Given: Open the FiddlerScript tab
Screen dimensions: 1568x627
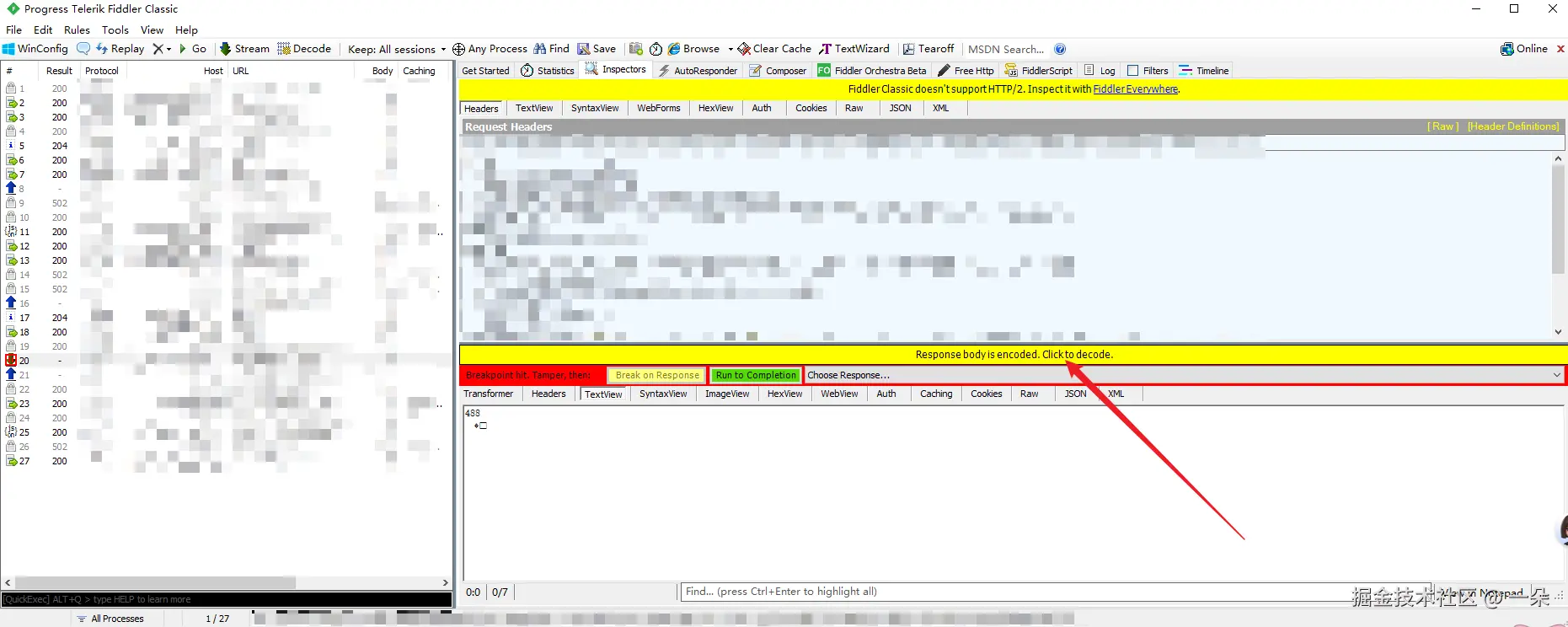Looking at the screenshot, I should (1038, 71).
